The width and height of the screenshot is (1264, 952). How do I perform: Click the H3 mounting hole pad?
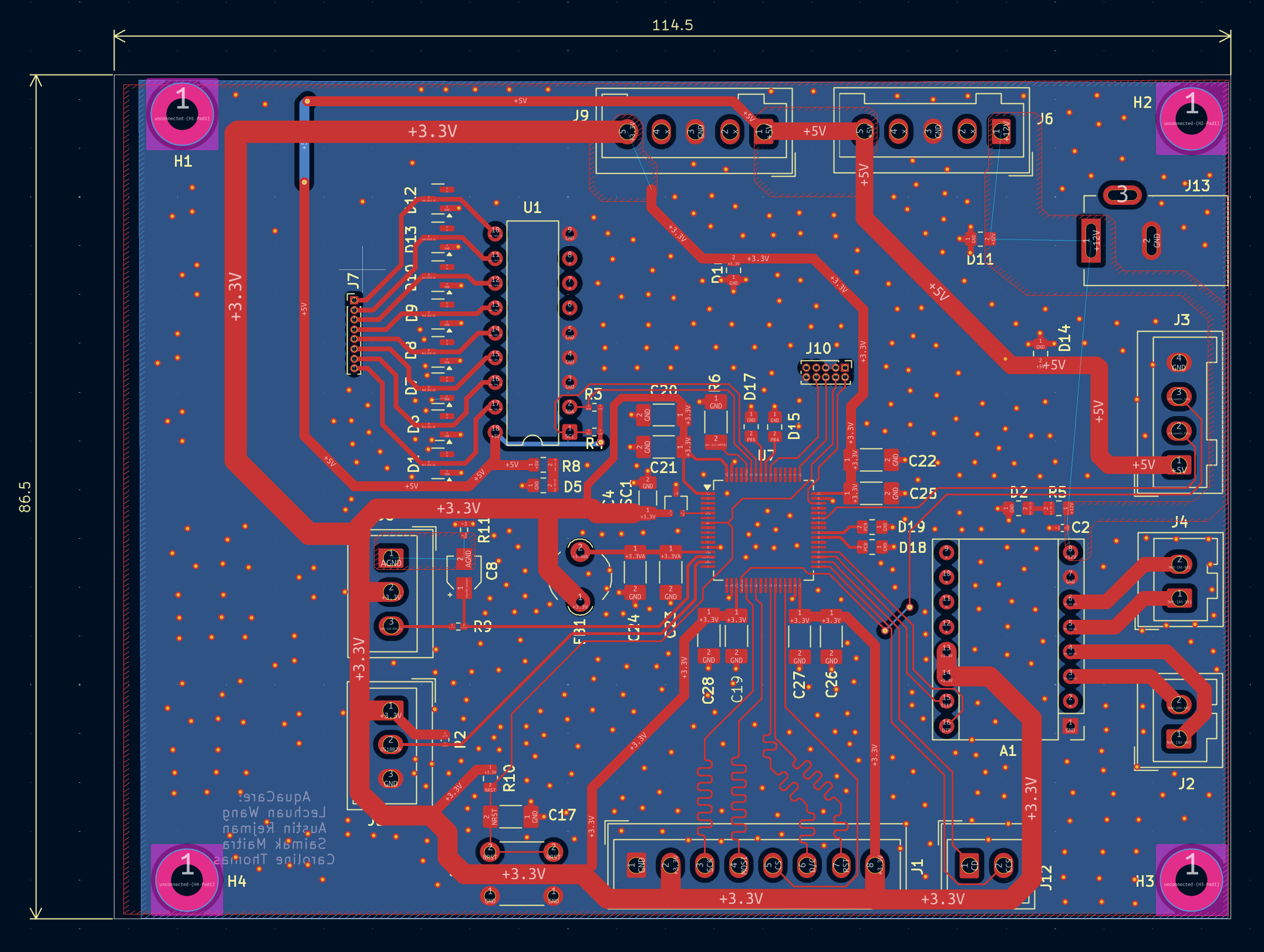[1191, 880]
